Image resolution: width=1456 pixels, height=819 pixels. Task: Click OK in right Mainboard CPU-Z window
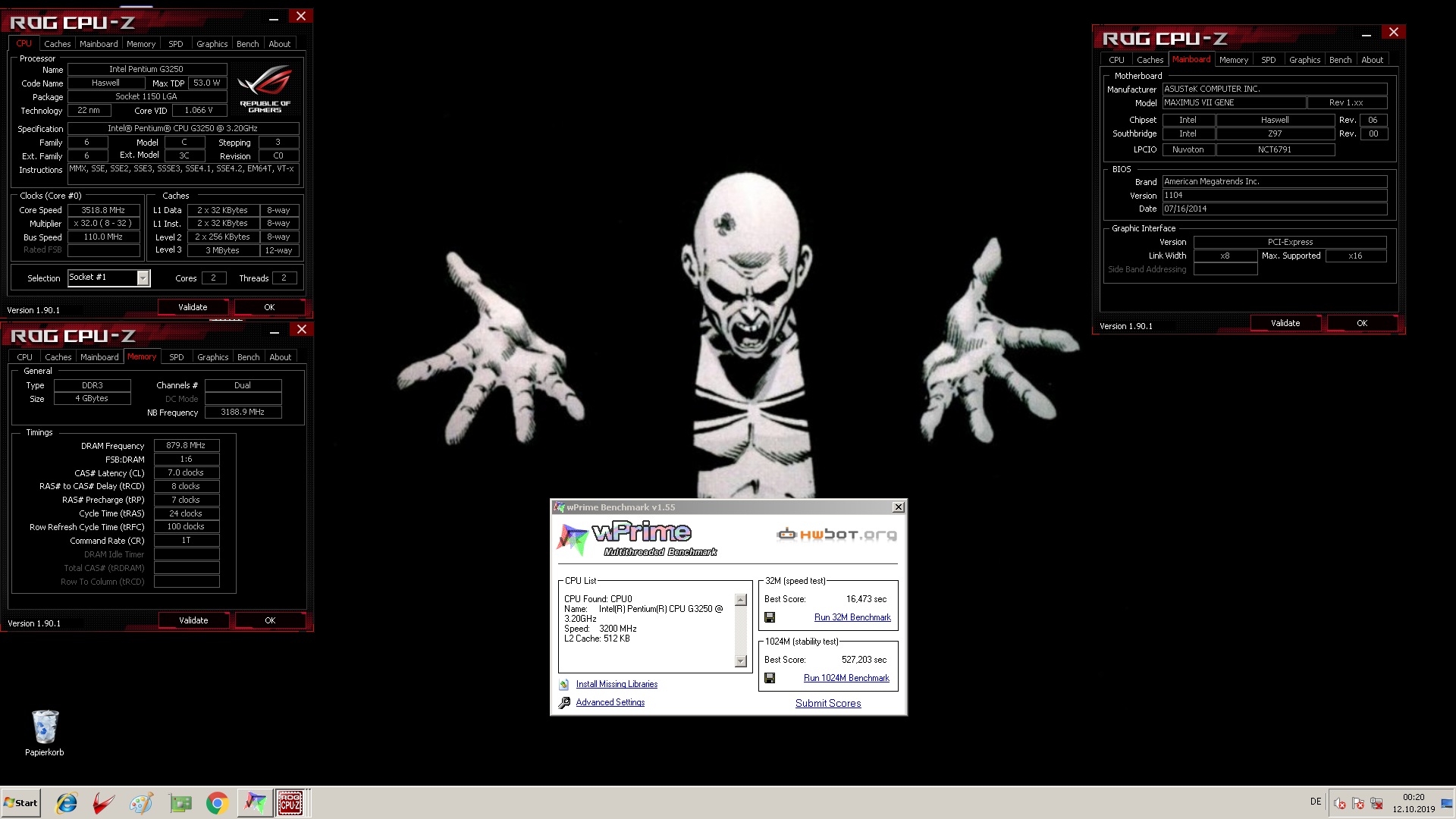(1362, 323)
